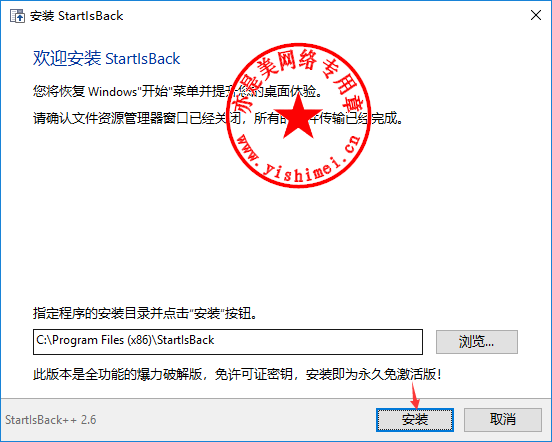Open the 浏览... browse folder dialog

pyautogui.click(x=477, y=341)
